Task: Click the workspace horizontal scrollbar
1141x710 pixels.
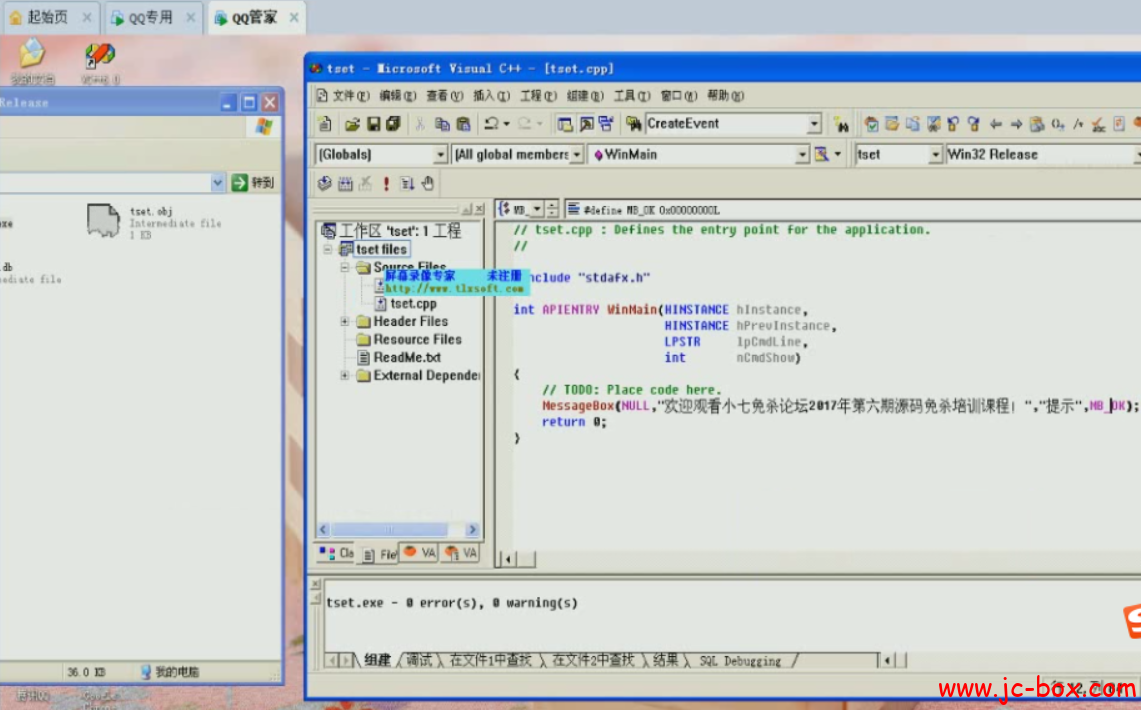Action: click(x=397, y=530)
